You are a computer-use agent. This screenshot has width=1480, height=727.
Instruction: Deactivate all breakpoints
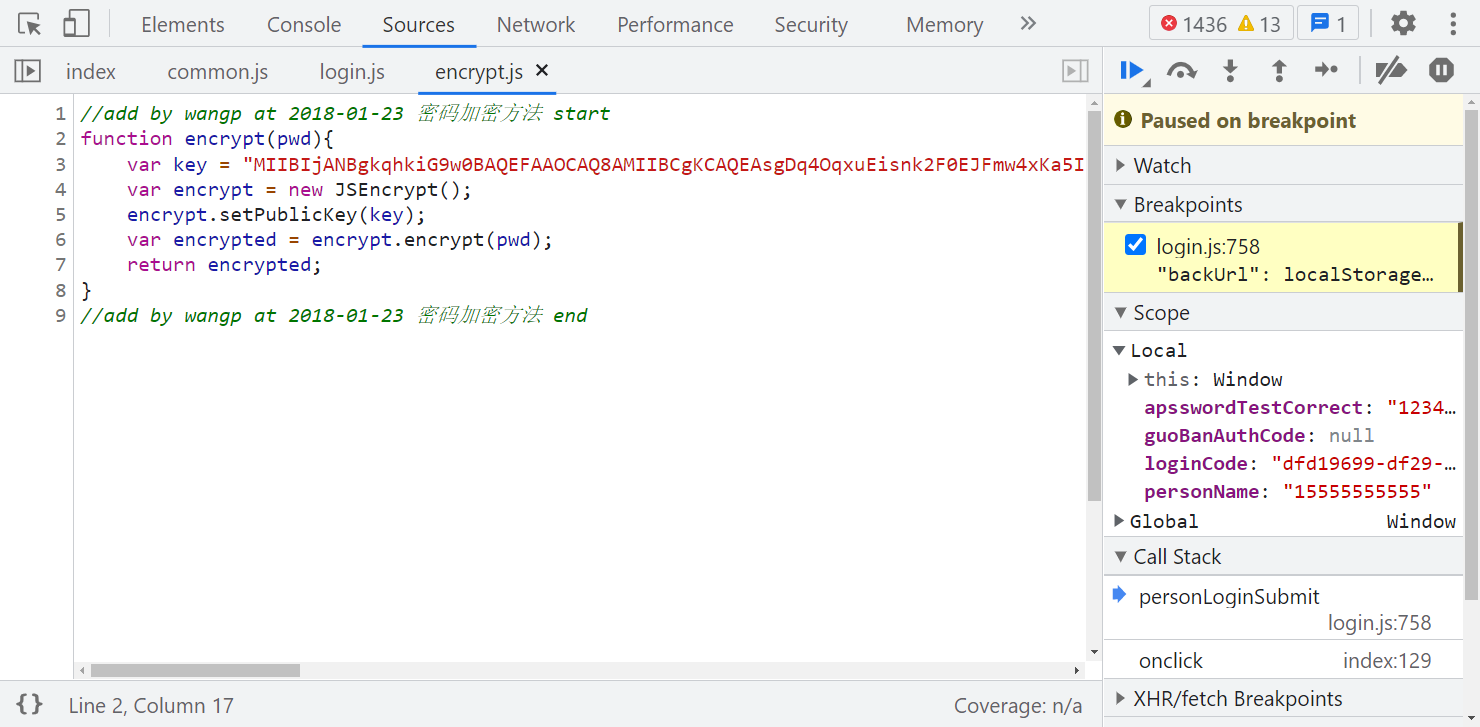(x=1390, y=70)
